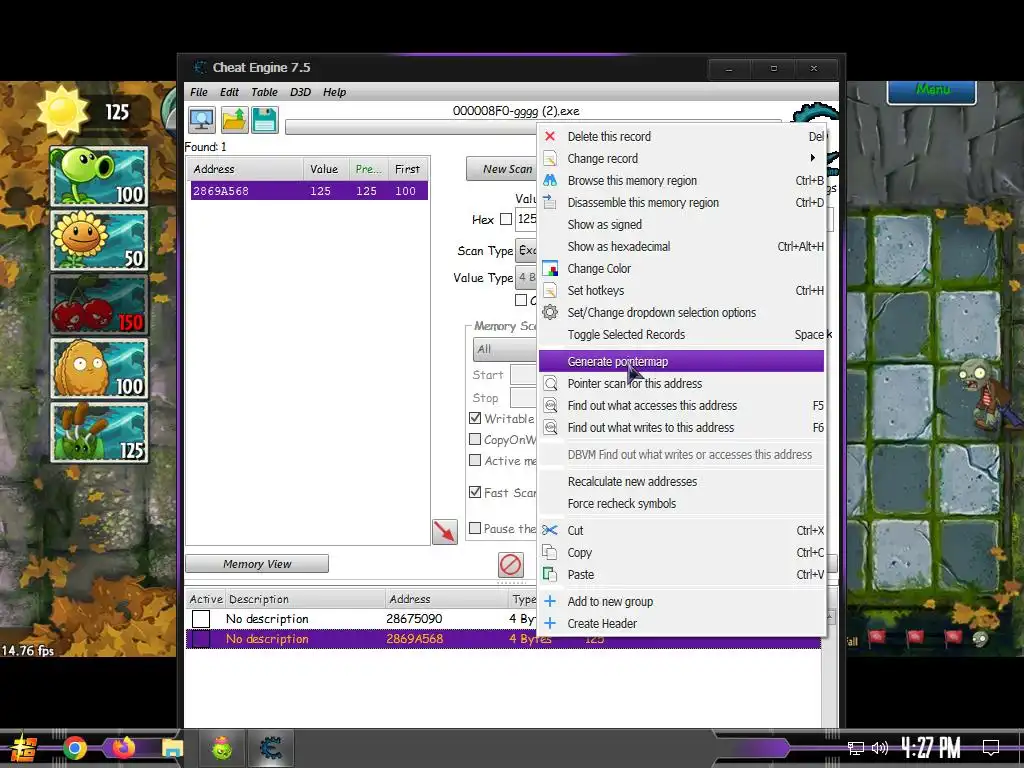Click the Description column header
The height and width of the screenshot is (768, 1024).
point(306,599)
